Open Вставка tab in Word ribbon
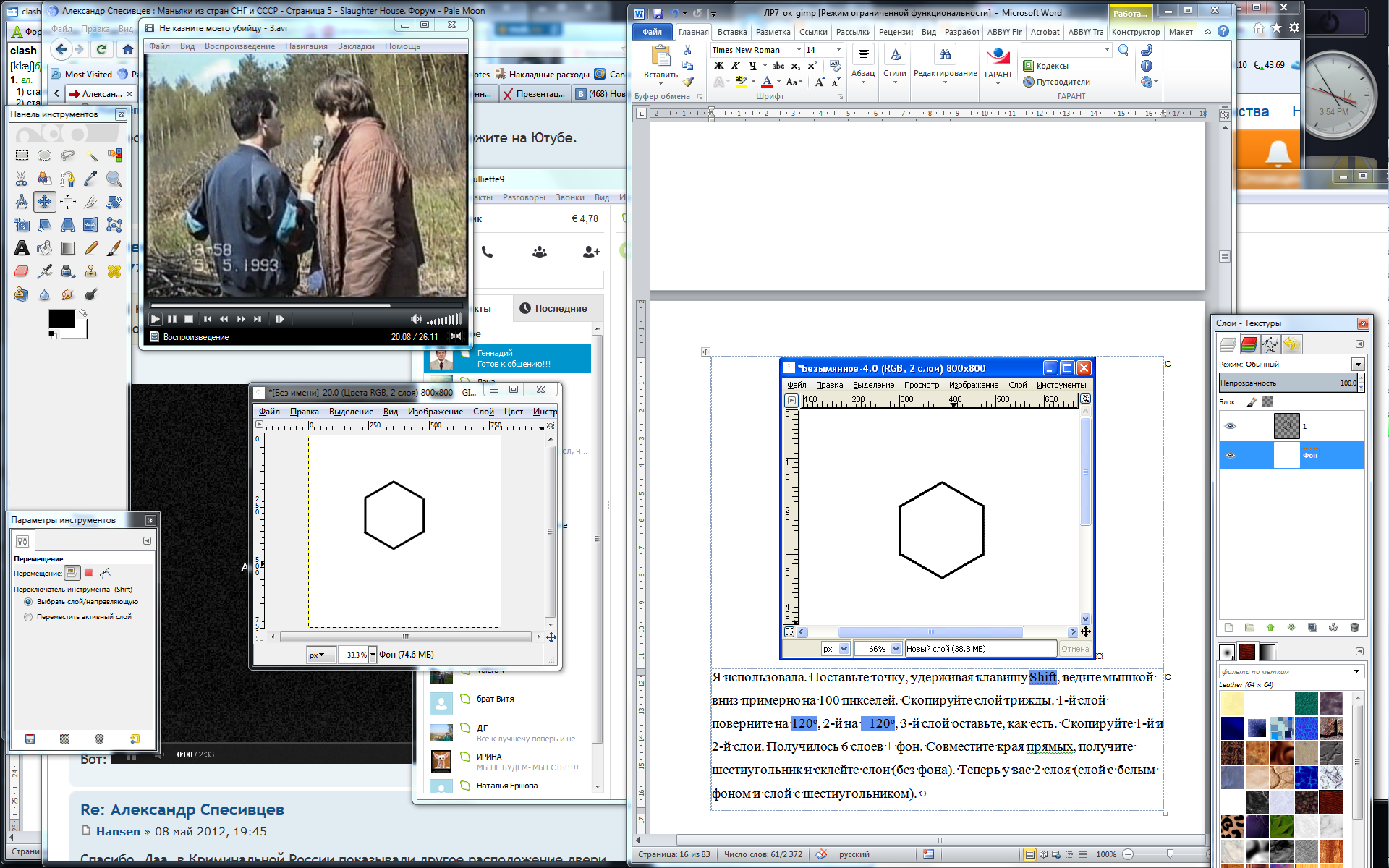Viewport: 1389px width, 868px height. pos(732,32)
